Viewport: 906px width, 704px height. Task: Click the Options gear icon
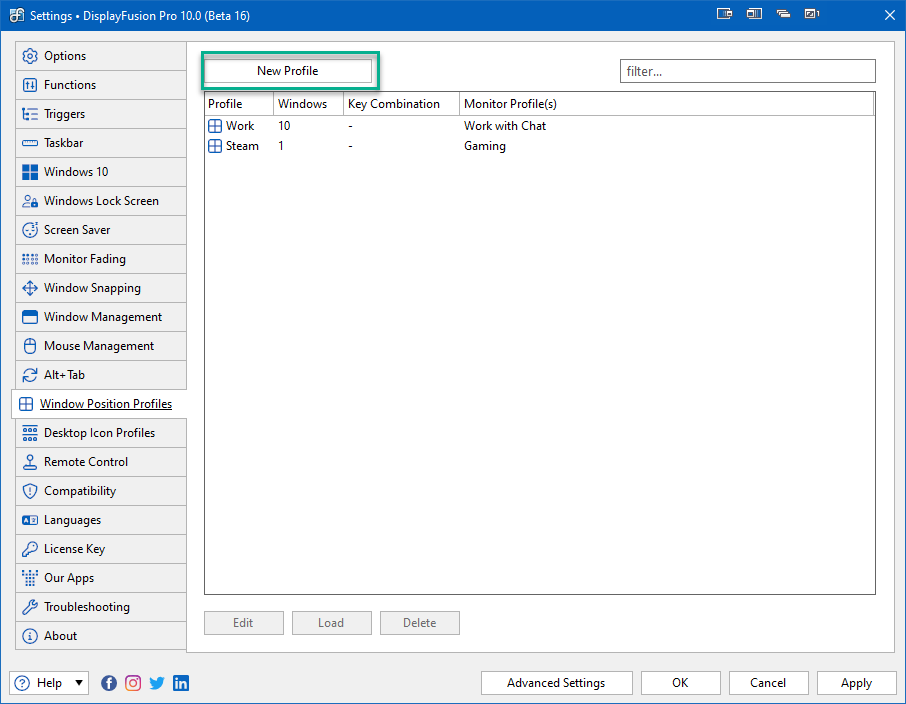(30, 56)
